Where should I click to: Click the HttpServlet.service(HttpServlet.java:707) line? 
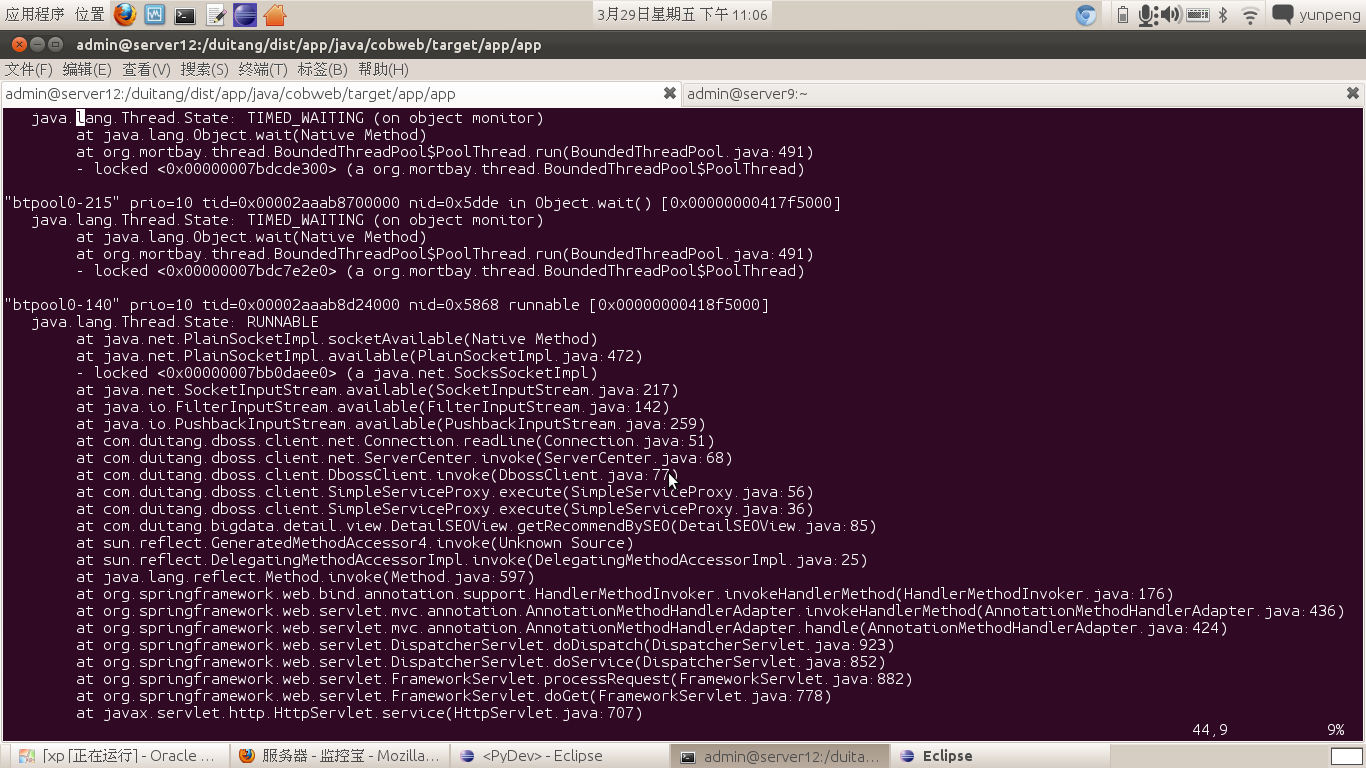coord(359,713)
